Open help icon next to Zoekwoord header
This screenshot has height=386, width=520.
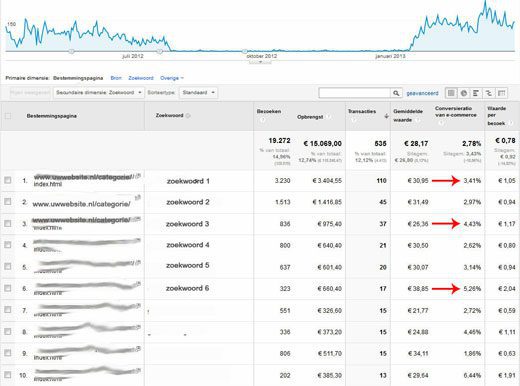188,116
